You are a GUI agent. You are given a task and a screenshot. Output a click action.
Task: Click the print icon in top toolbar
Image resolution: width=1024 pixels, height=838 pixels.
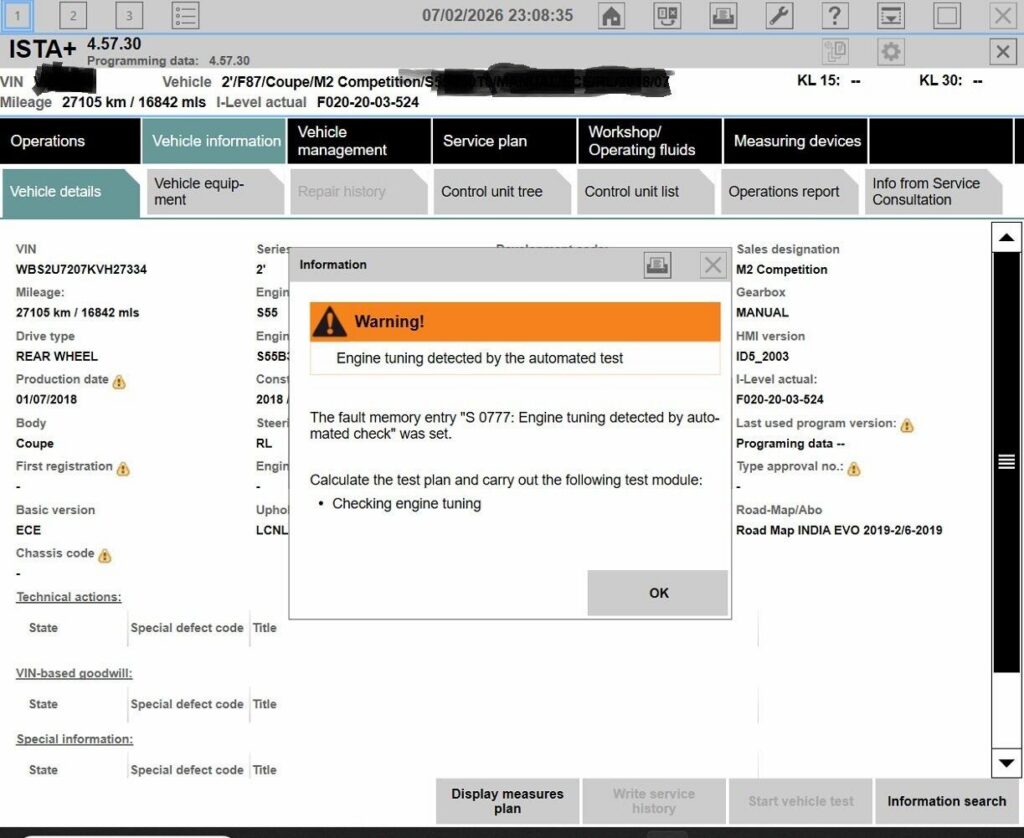[723, 16]
